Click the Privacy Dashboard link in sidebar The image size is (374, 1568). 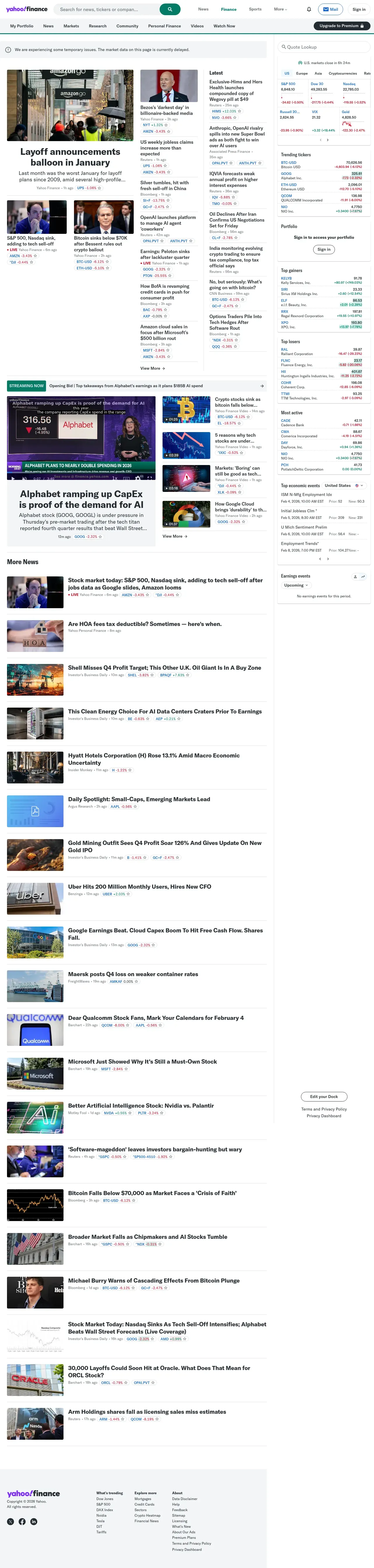click(x=324, y=1116)
